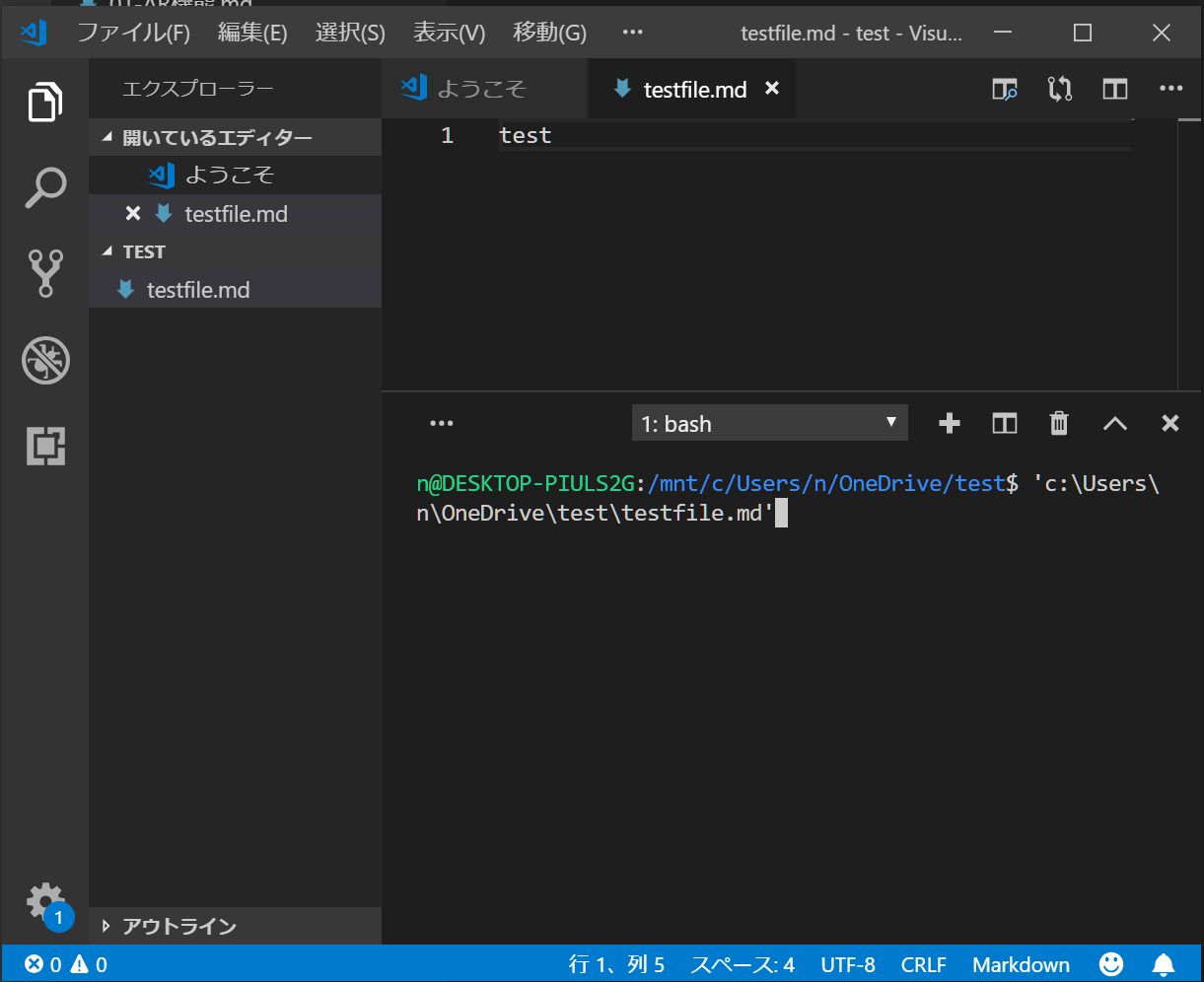Open the 表示(V) menu
Screen dimensions: 1204x982
(x=449, y=33)
